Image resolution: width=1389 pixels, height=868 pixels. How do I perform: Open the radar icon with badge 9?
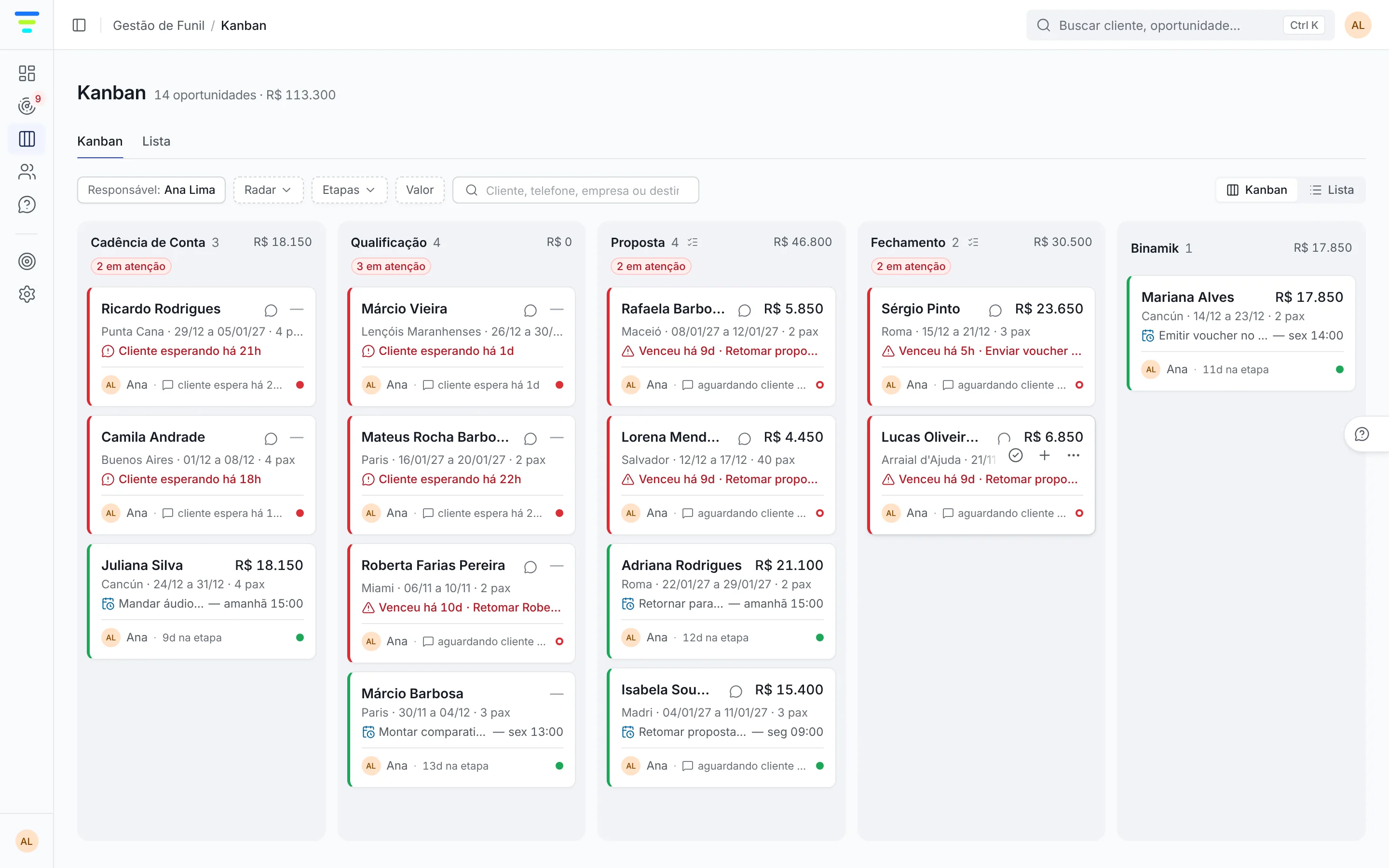coord(27,106)
